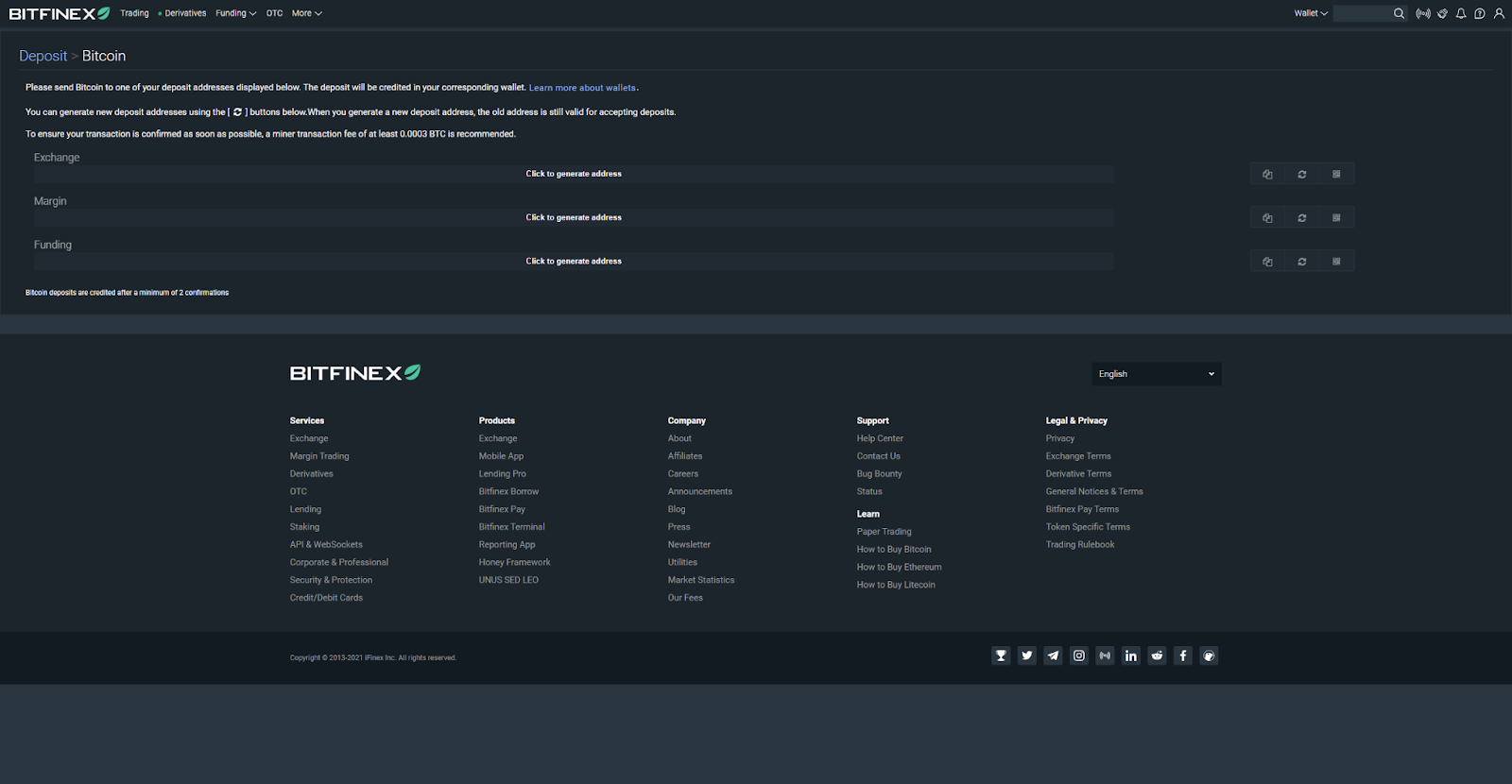
Task: Open Announcements footer link
Action: point(700,492)
